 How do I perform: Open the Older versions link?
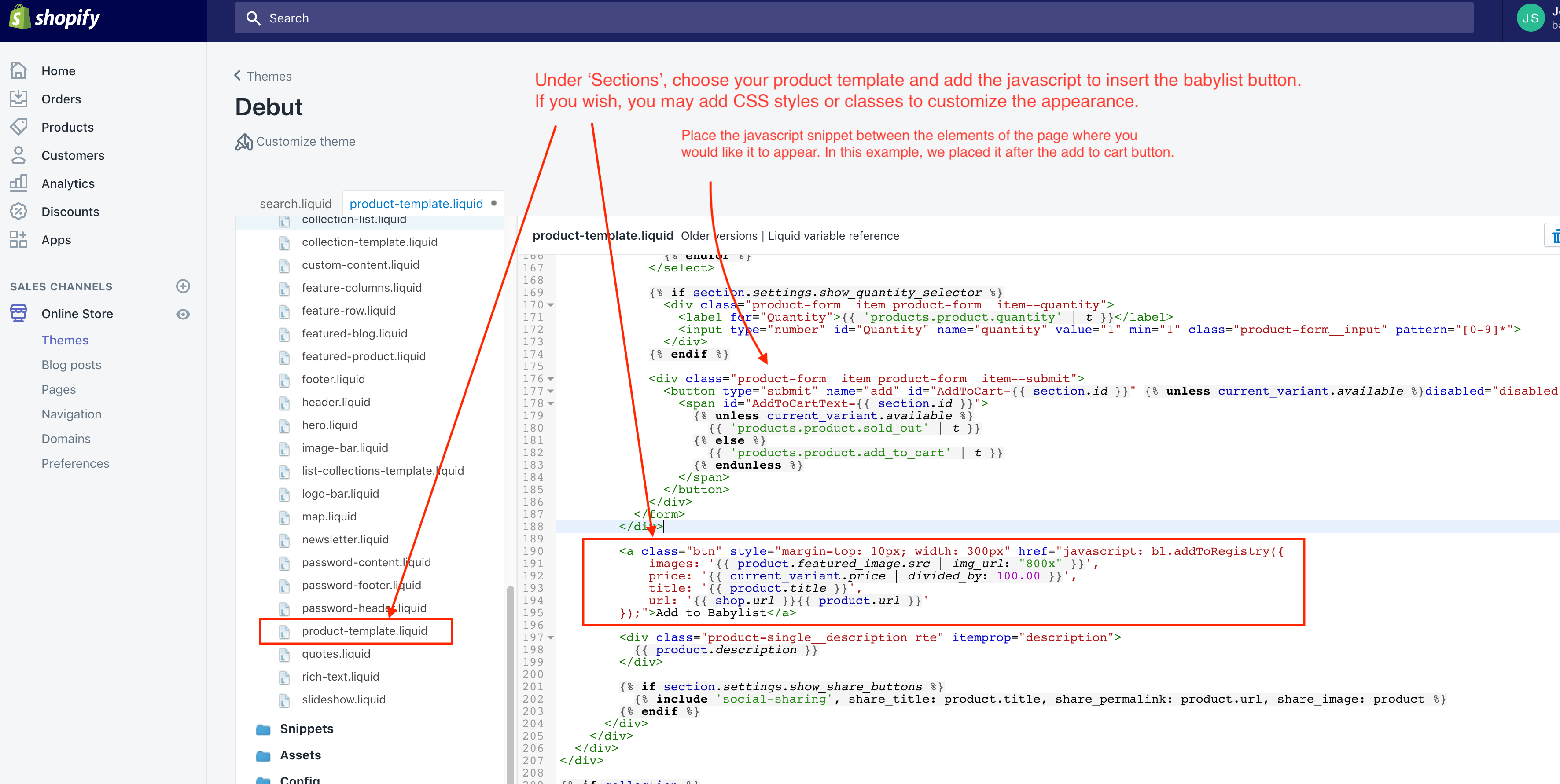718,235
